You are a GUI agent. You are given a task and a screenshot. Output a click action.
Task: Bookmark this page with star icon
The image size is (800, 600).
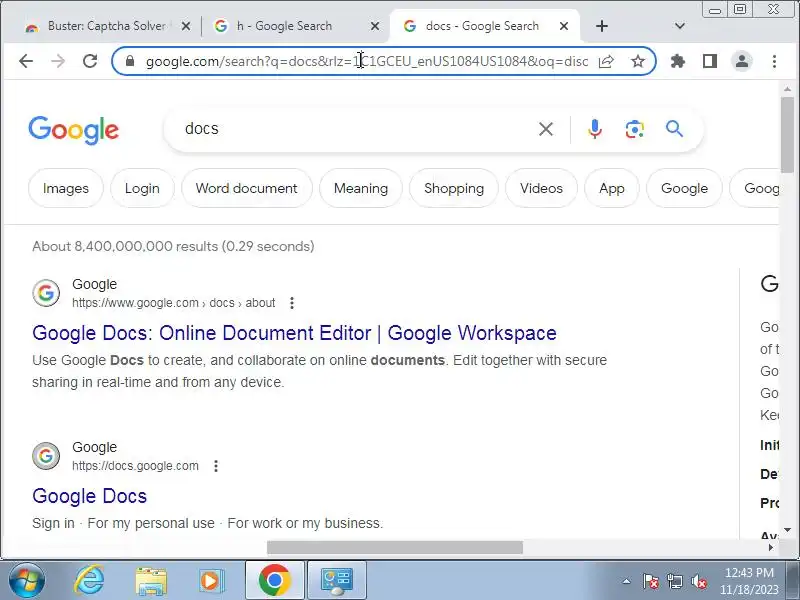(638, 61)
